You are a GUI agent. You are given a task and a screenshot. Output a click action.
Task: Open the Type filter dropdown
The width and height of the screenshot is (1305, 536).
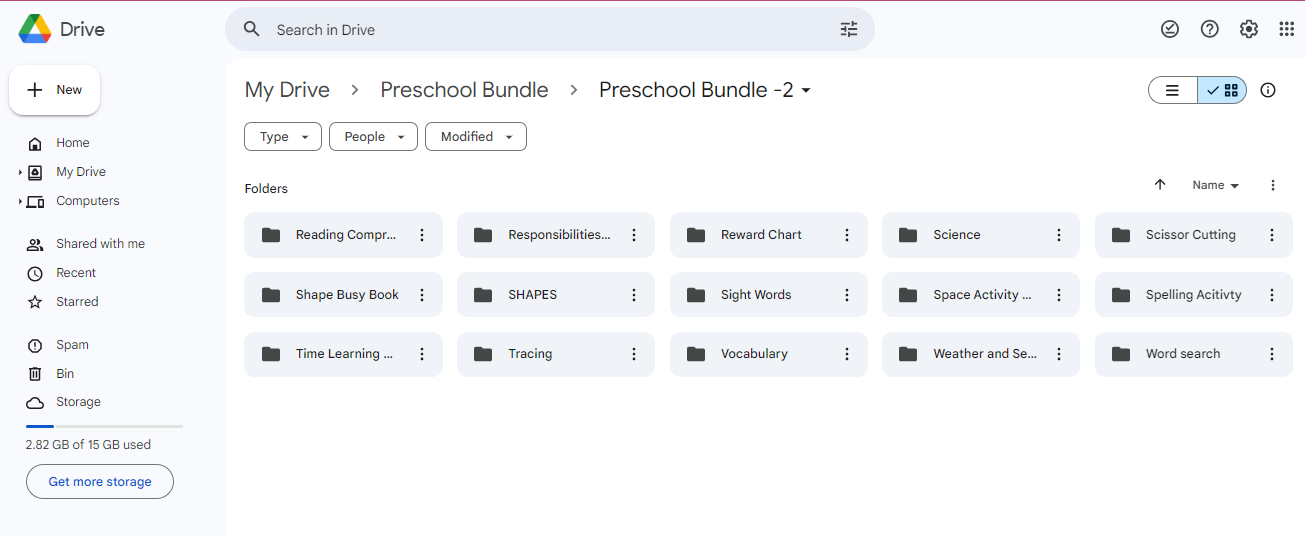tap(283, 137)
